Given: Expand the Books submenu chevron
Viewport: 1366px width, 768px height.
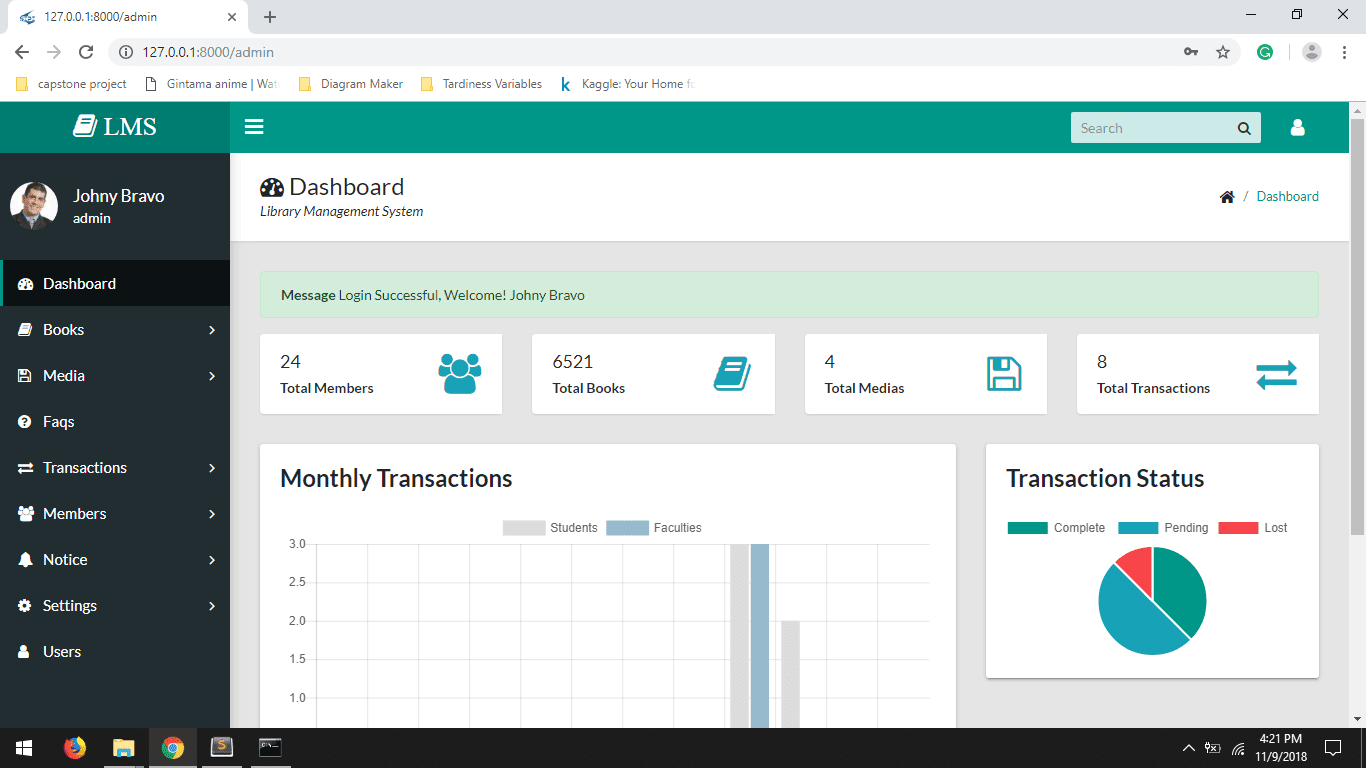Looking at the screenshot, I should (x=211, y=329).
